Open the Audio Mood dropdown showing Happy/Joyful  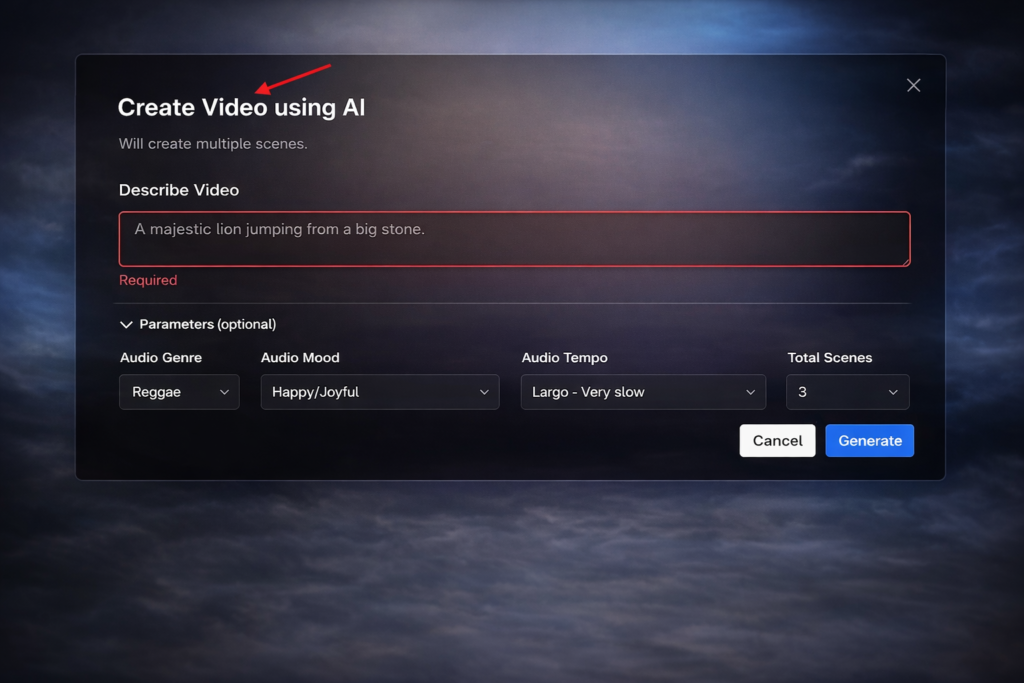[380, 392]
